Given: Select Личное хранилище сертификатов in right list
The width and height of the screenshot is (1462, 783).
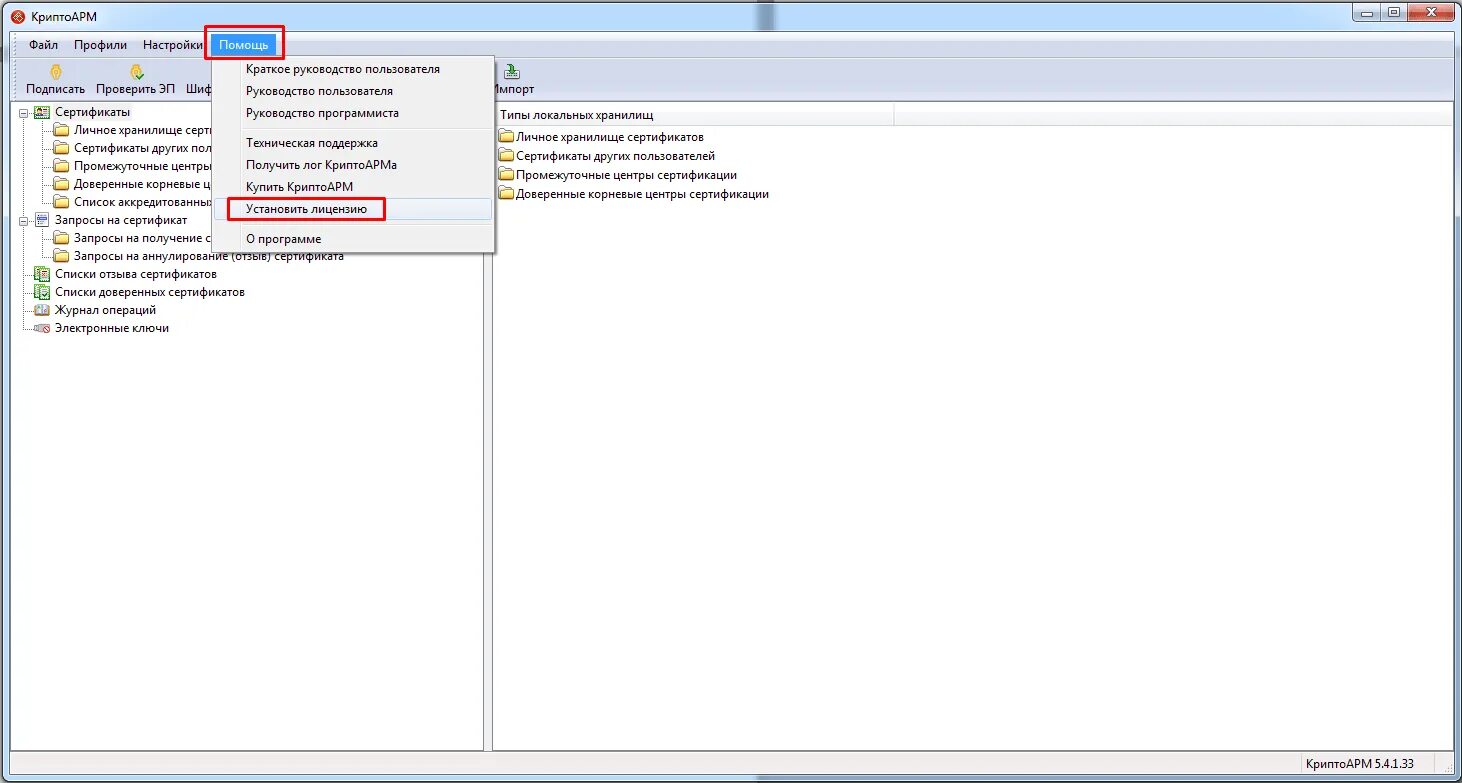Looking at the screenshot, I should (x=610, y=137).
